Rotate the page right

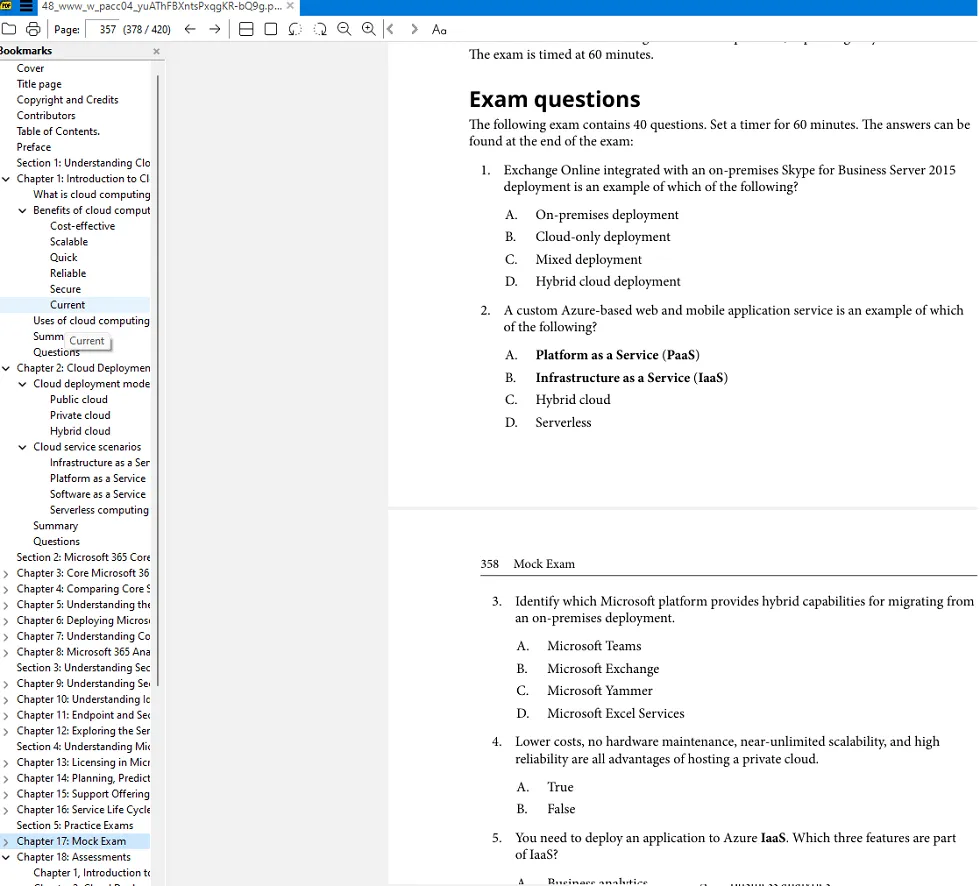tap(319, 29)
